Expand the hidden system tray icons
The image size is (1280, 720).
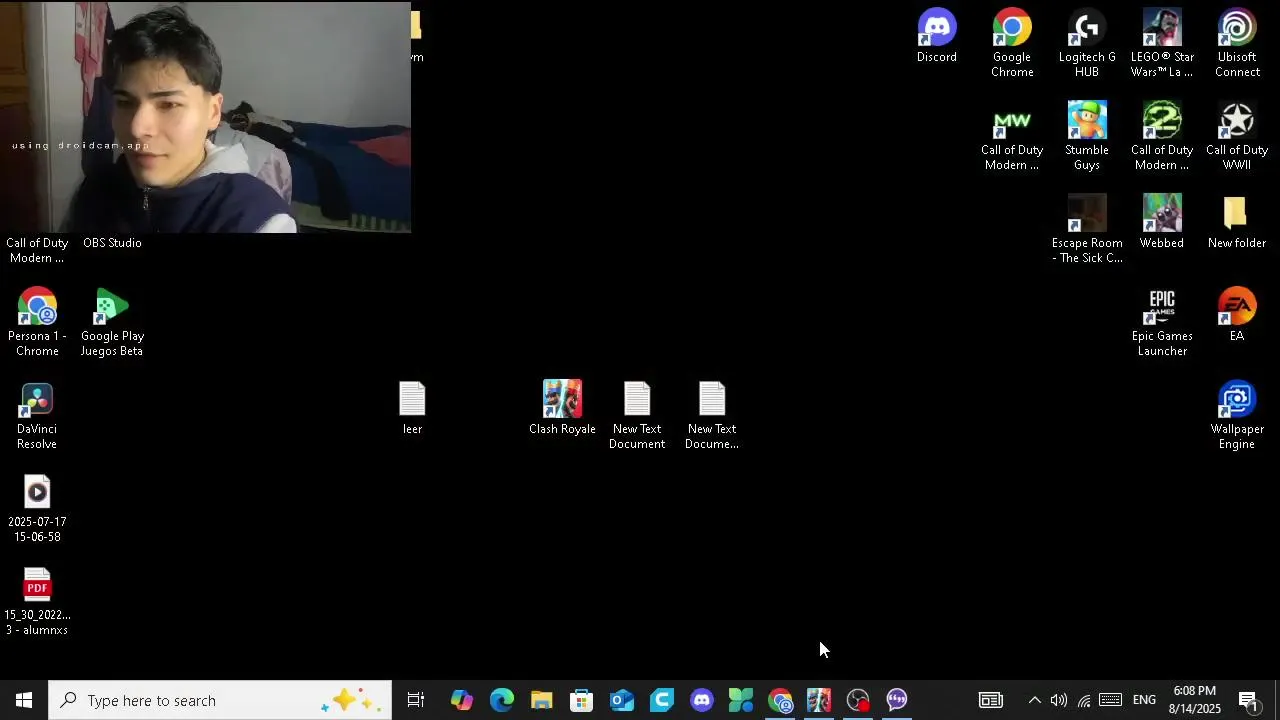click(1035, 700)
